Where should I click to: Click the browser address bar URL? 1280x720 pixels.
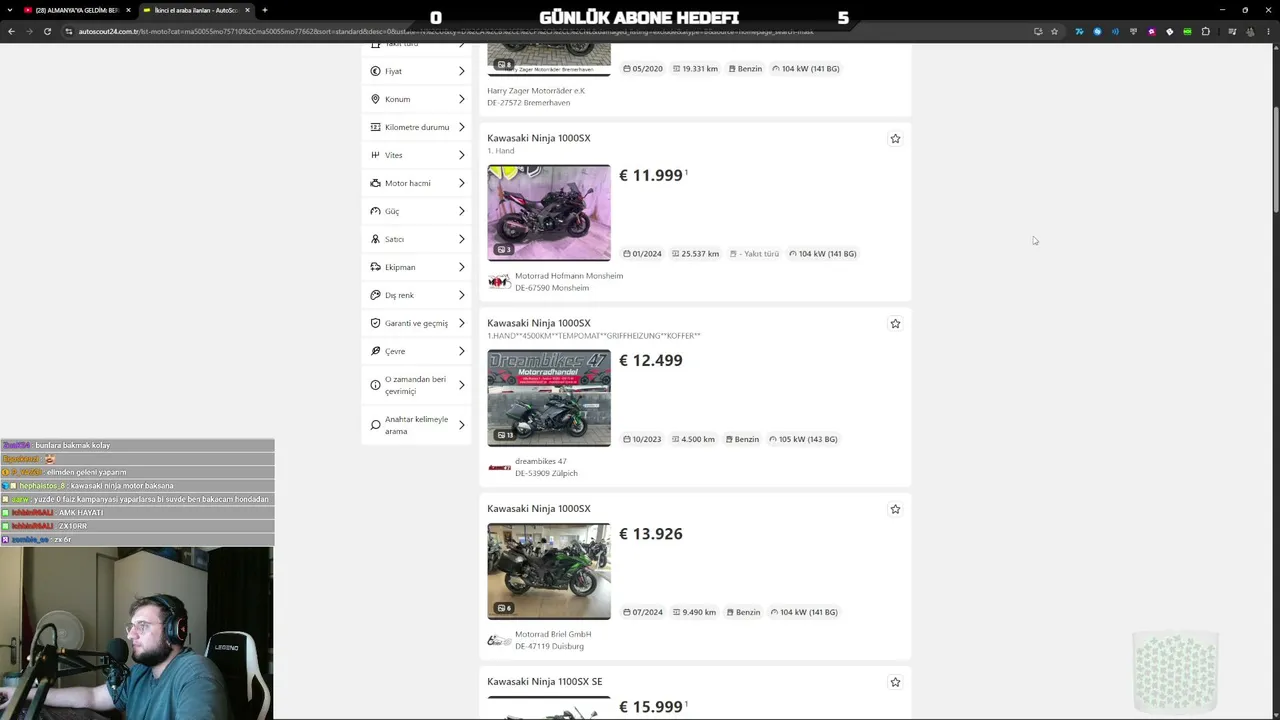[445, 31]
